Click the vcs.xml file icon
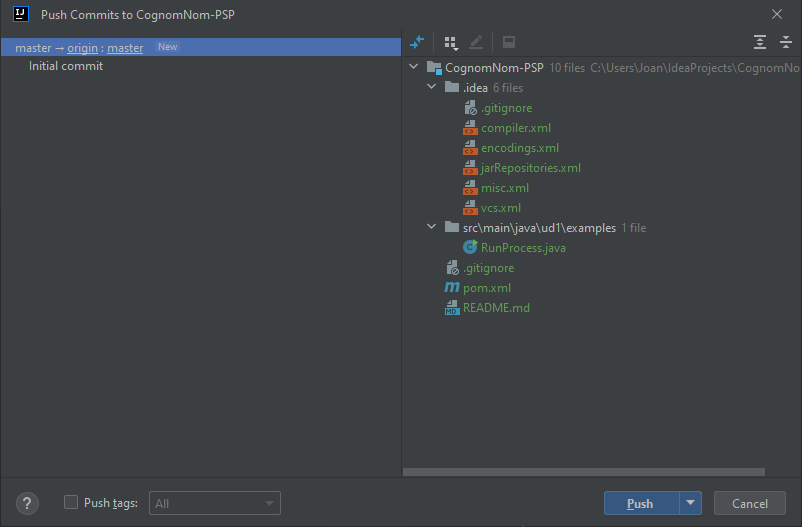The height and width of the screenshot is (527, 802). 470,208
